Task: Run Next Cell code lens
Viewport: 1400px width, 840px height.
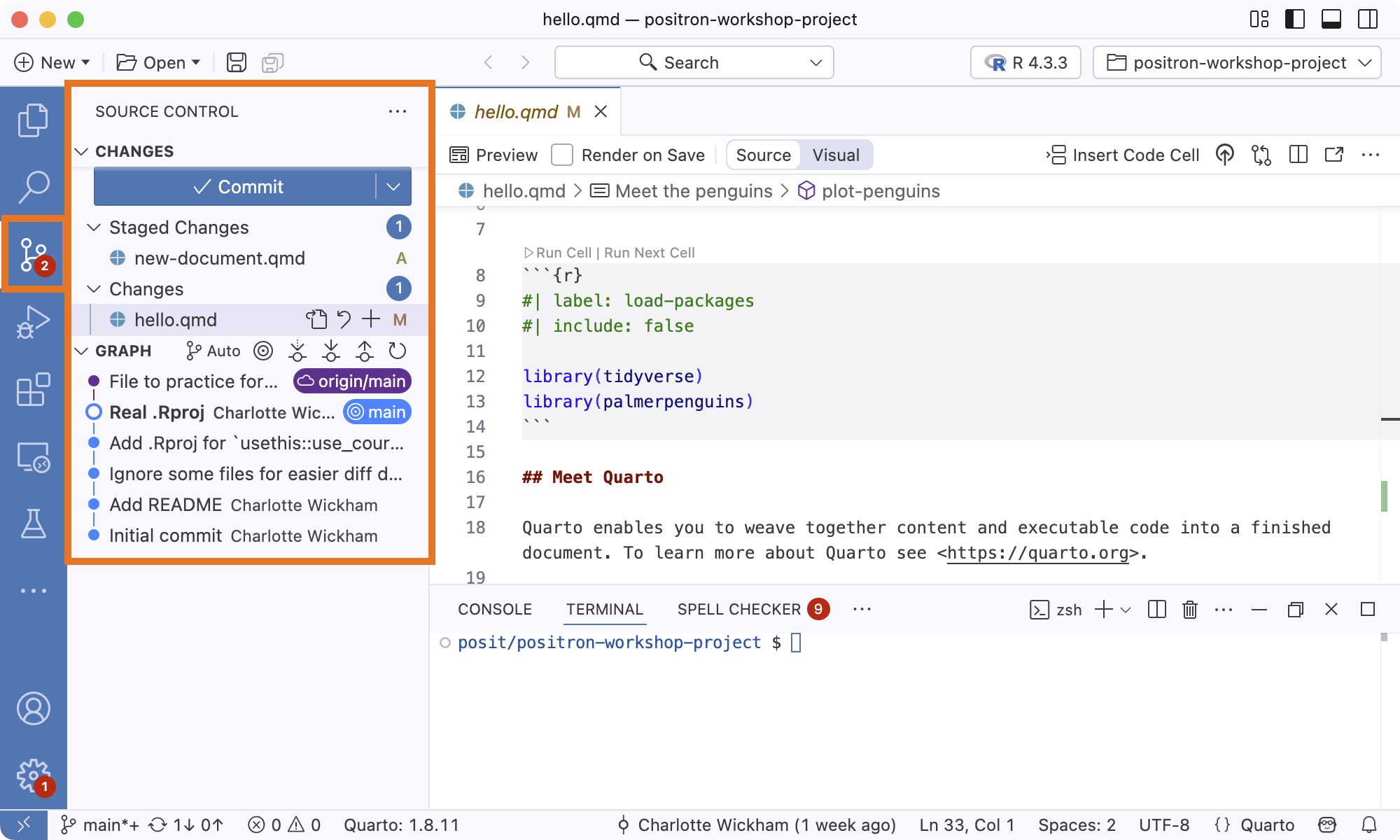Action: 649,253
